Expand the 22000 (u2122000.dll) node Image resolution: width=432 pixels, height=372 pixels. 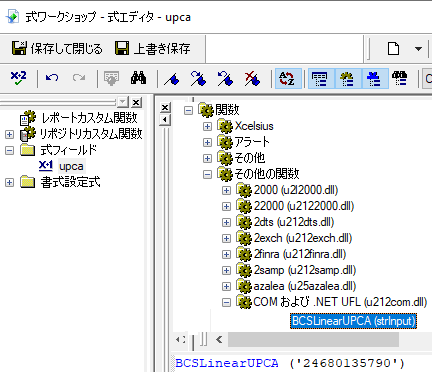click(226, 206)
